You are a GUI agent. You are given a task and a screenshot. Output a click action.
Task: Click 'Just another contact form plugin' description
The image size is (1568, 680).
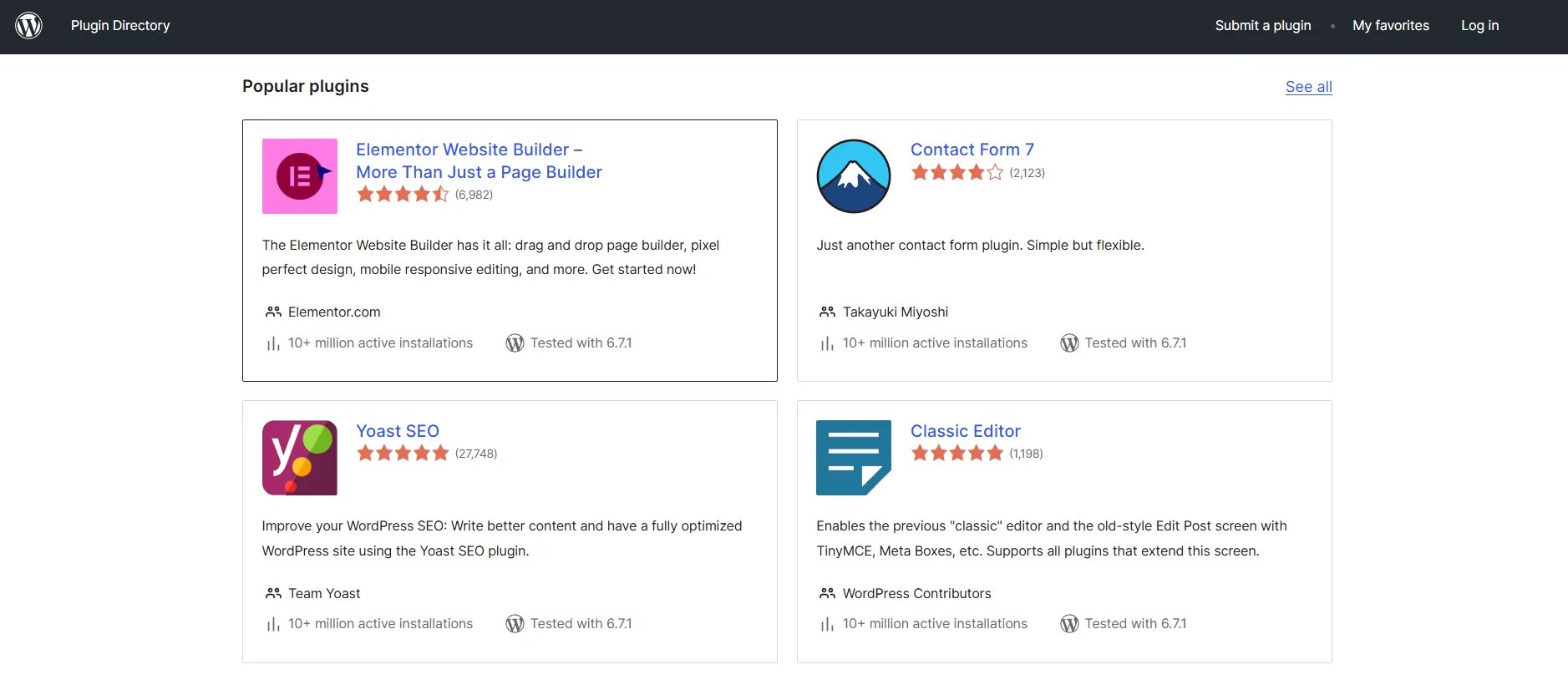tap(980, 246)
